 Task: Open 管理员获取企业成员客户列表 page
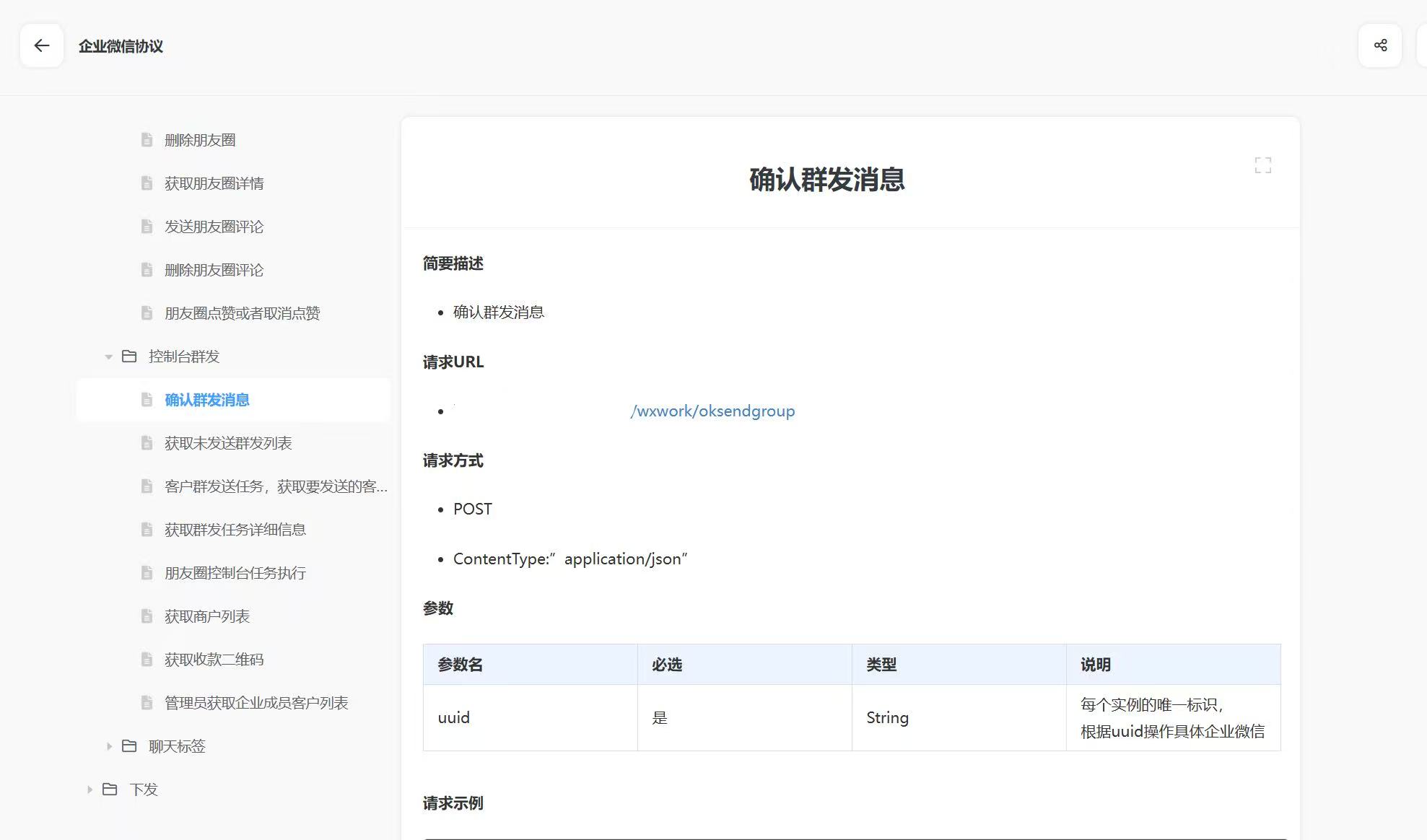[256, 703]
